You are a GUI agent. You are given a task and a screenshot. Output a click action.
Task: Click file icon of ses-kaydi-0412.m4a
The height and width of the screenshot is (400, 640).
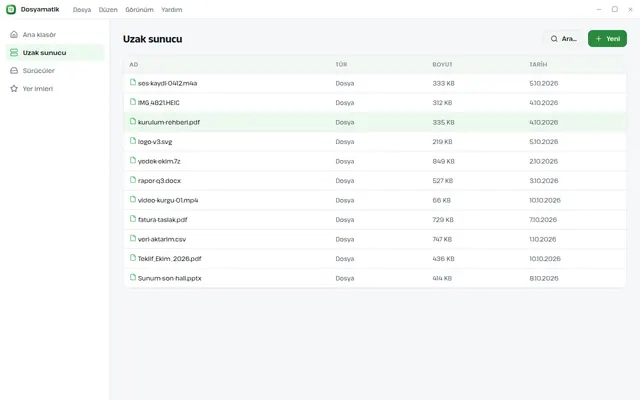point(133,82)
